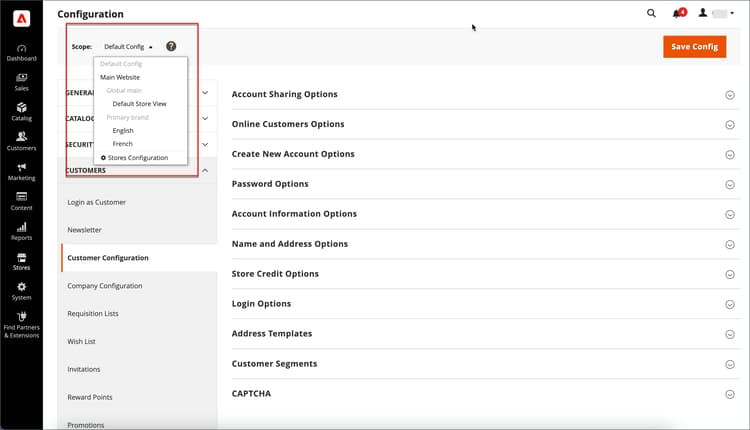Image resolution: width=750 pixels, height=430 pixels.
Task: Expand the Security section chevron
Action: (x=205, y=144)
